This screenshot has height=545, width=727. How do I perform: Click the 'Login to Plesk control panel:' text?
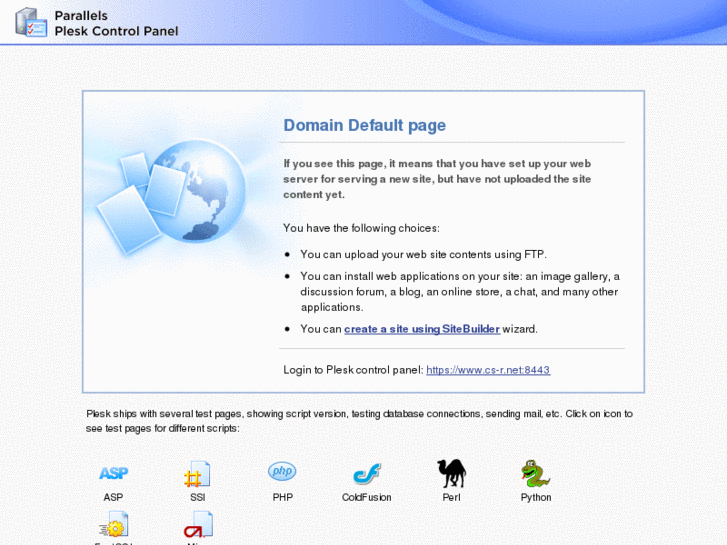click(353, 370)
